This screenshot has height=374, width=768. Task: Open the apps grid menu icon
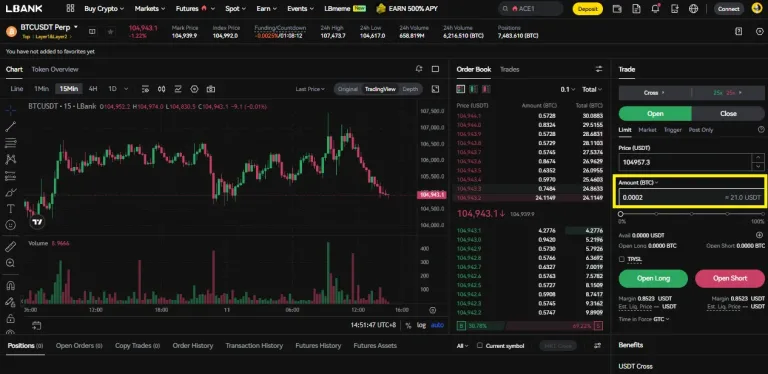(x=70, y=8)
